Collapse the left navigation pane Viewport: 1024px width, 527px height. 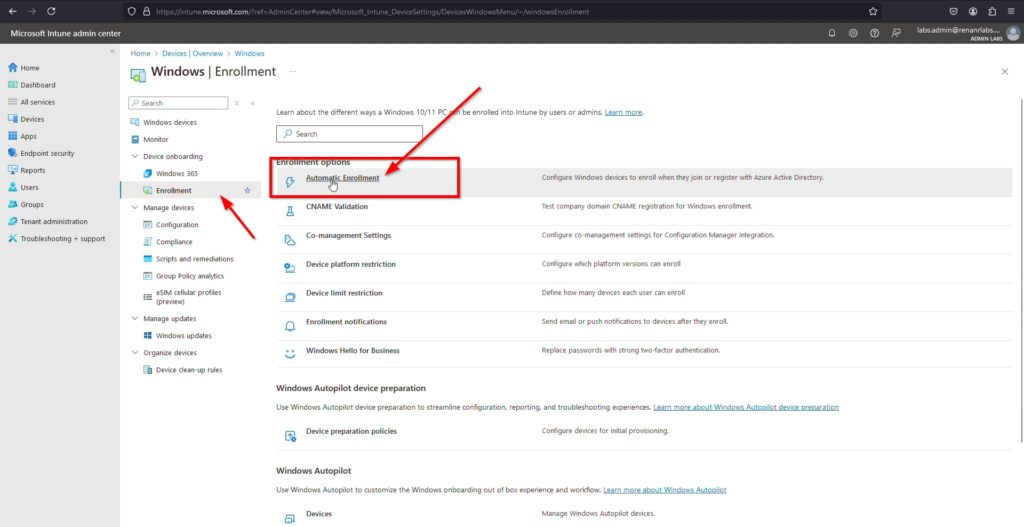pos(112,51)
